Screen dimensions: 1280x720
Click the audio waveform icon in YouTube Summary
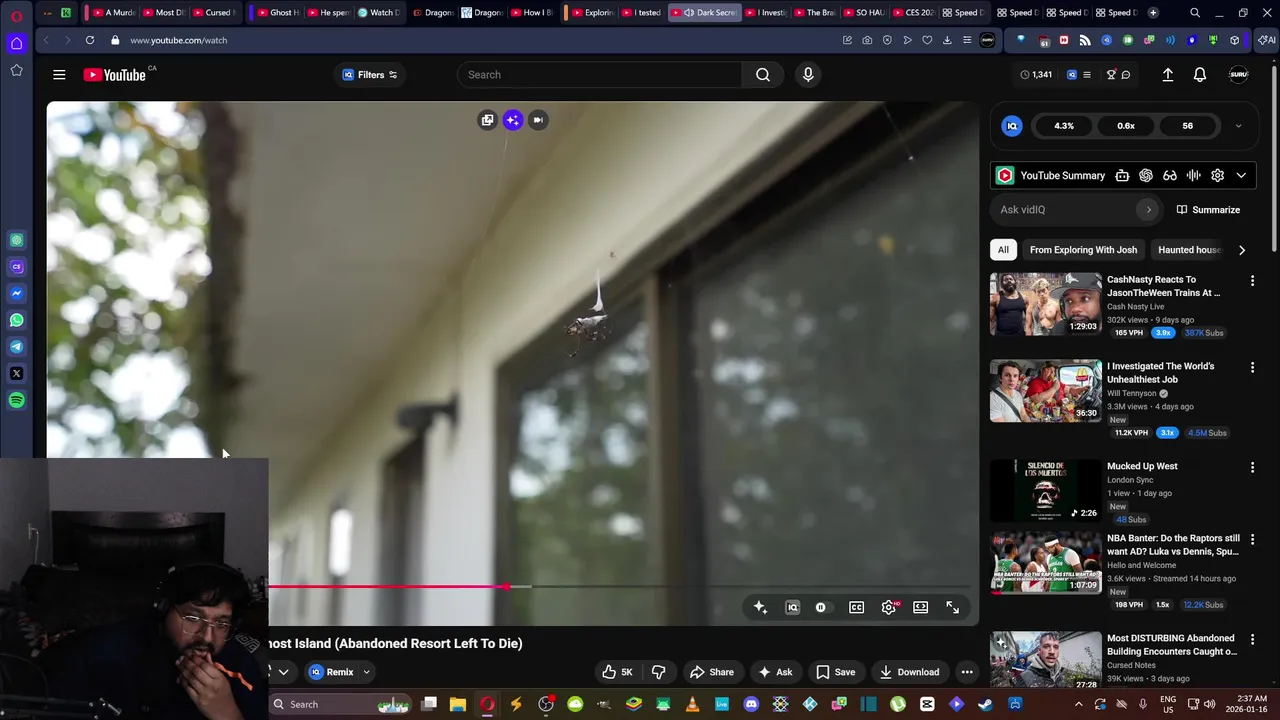[1193, 175]
